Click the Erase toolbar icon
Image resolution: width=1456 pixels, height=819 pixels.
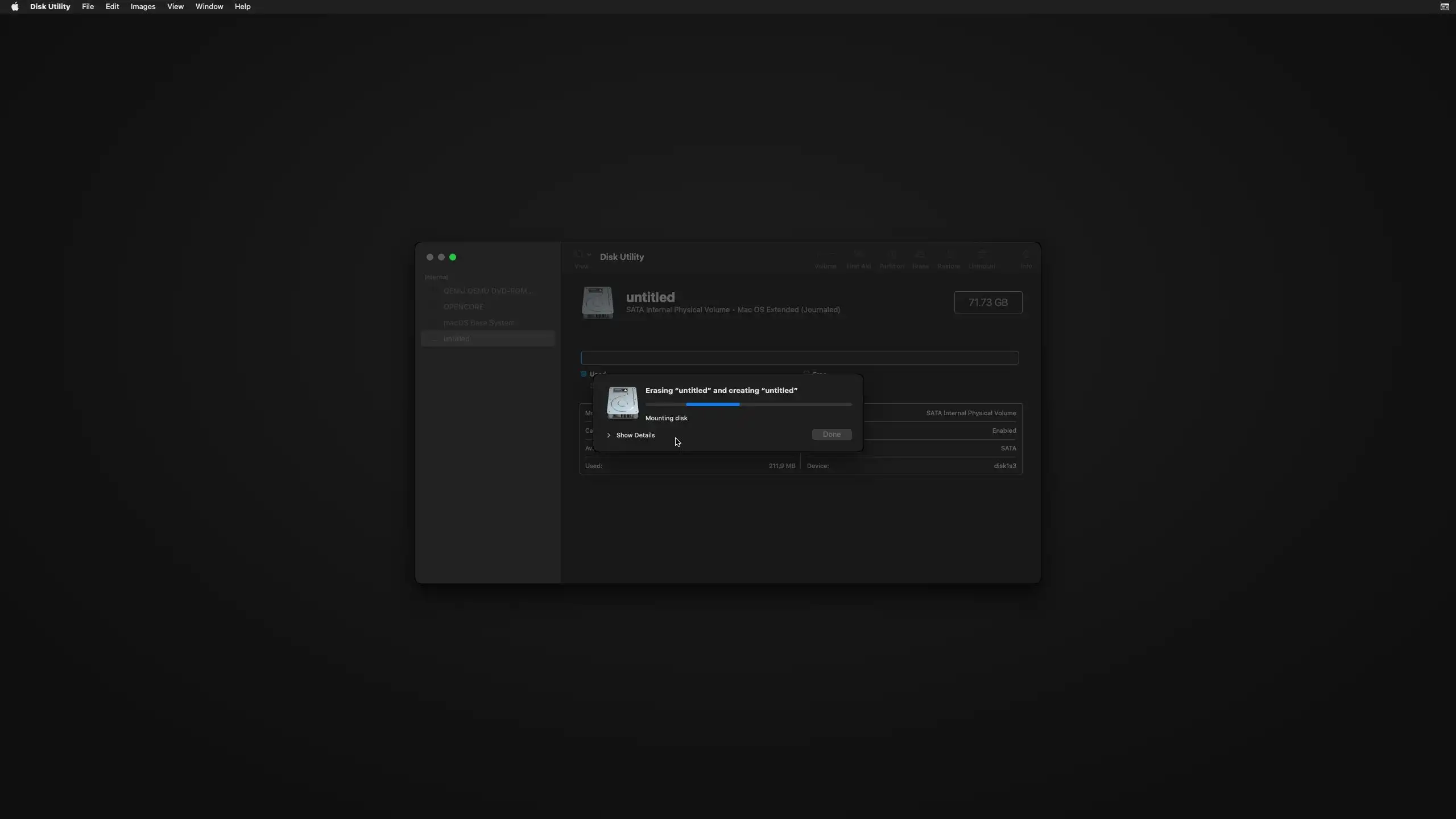coord(920,255)
